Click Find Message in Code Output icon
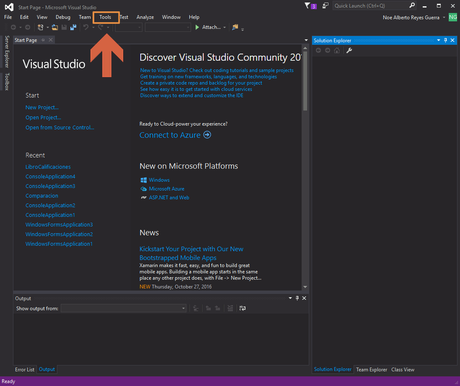This screenshot has height=386, width=460. pos(196,308)
